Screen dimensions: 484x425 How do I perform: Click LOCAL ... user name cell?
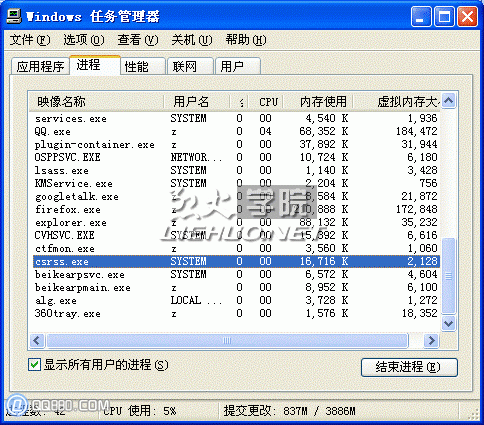[x=196, y=300]
